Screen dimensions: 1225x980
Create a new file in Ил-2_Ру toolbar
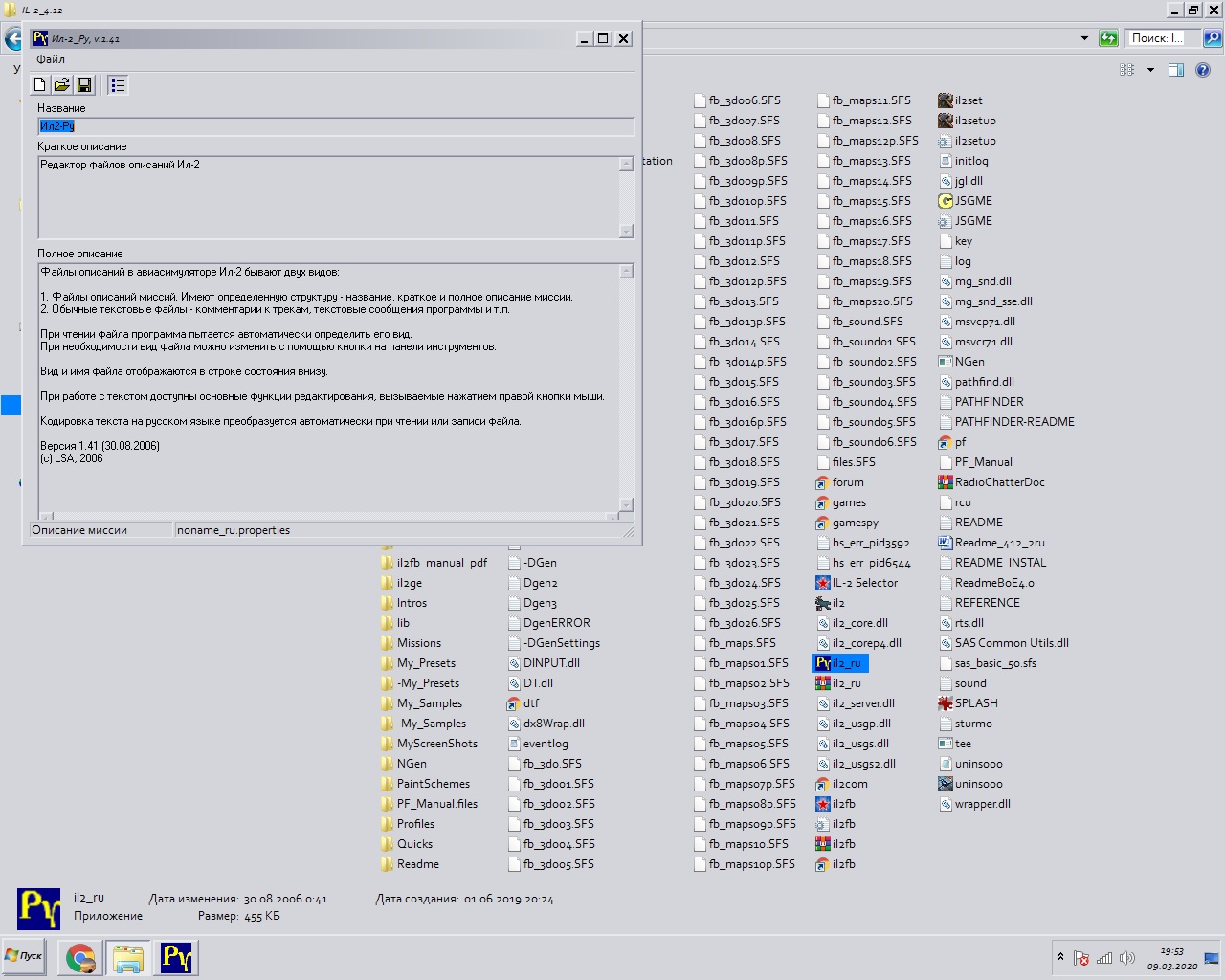coord(39,85)
